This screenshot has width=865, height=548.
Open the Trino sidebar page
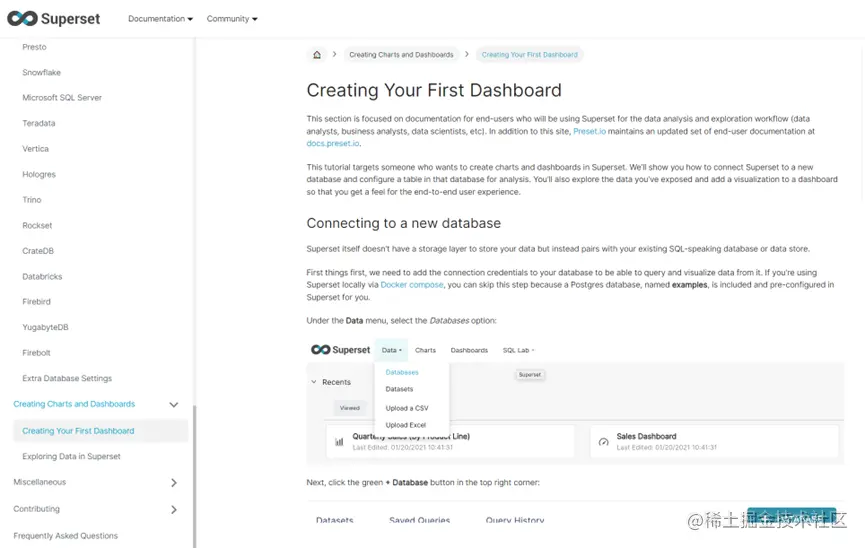point(31,200)
